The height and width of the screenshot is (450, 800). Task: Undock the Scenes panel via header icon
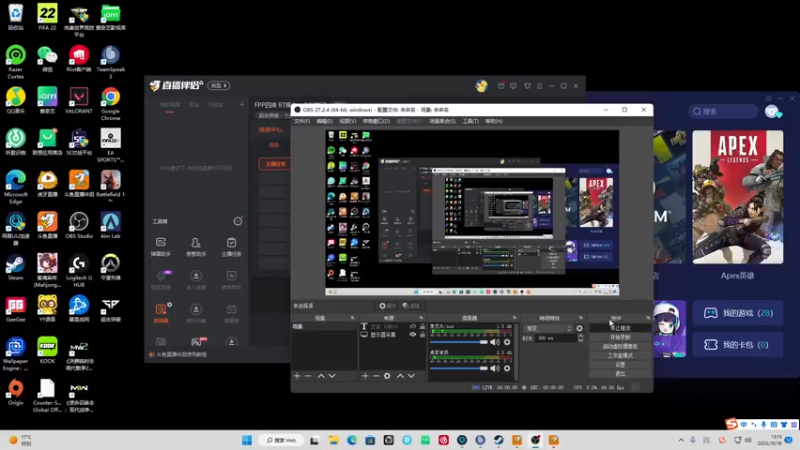[352, 318]
